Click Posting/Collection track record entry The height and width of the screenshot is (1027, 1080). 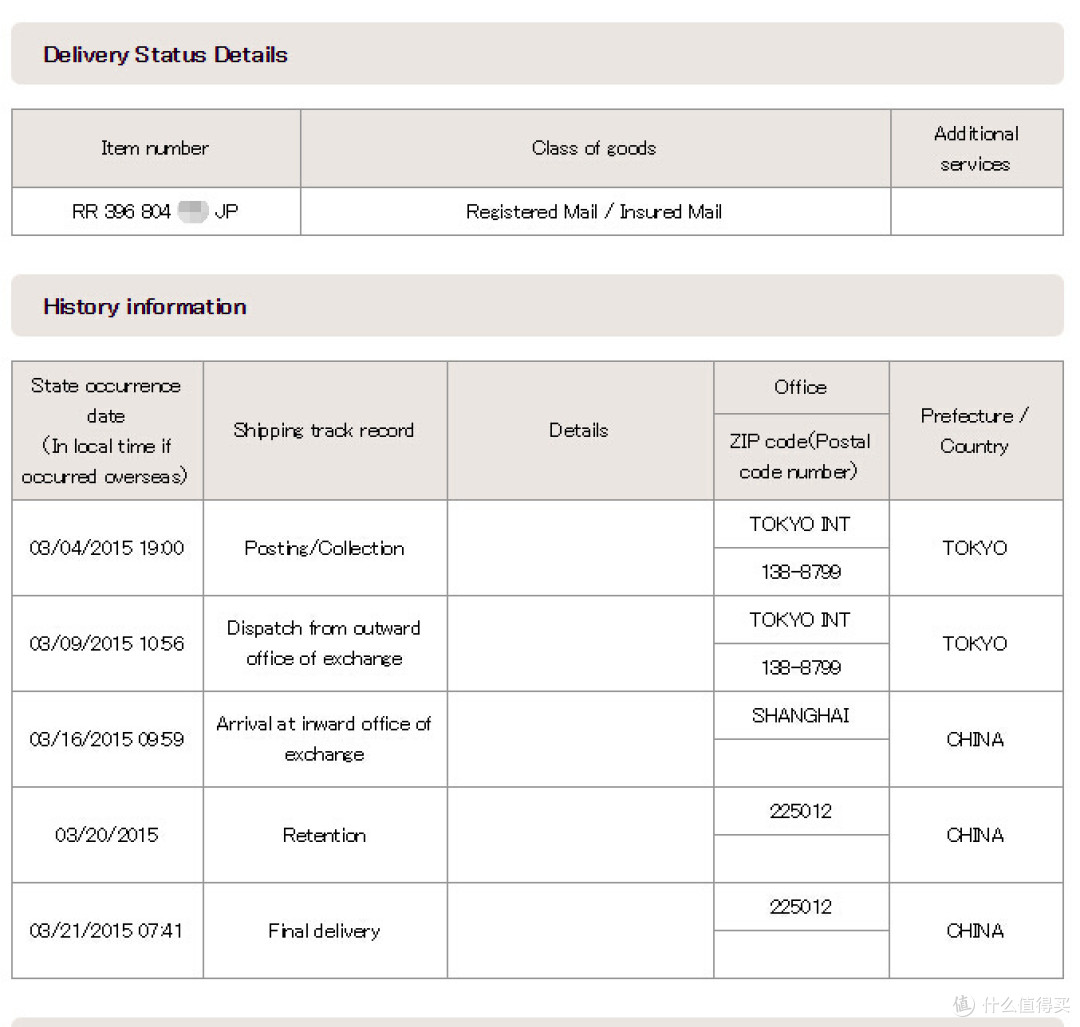click(x=324, y=548)
